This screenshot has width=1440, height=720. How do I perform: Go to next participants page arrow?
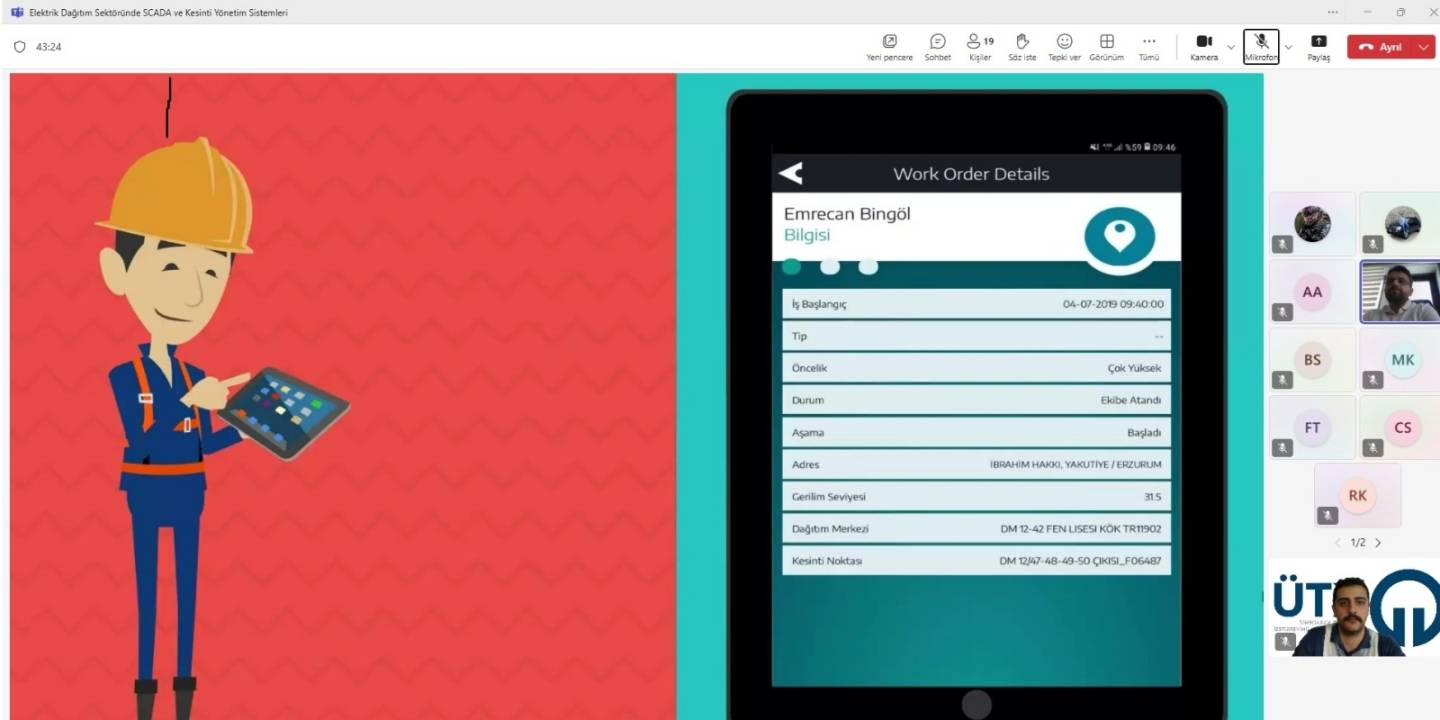1378,543
